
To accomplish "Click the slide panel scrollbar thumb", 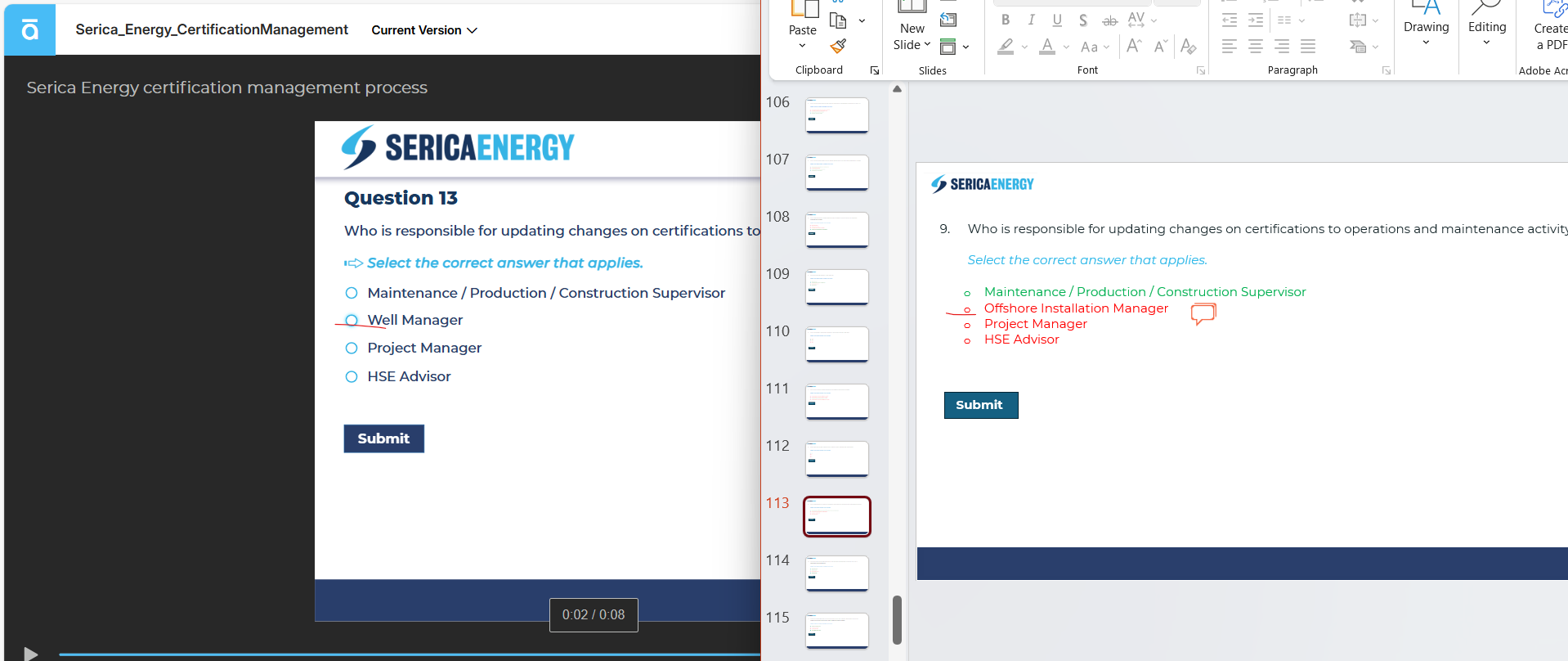I will (897, 619).
